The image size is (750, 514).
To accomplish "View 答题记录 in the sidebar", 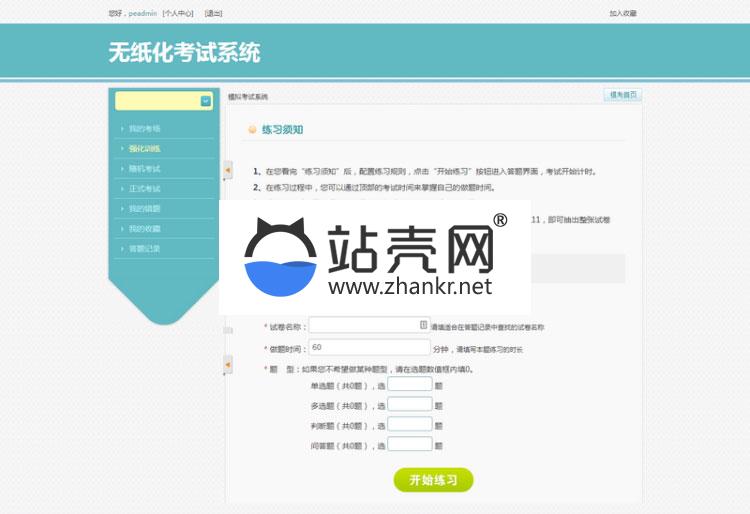I will [145, 249].
